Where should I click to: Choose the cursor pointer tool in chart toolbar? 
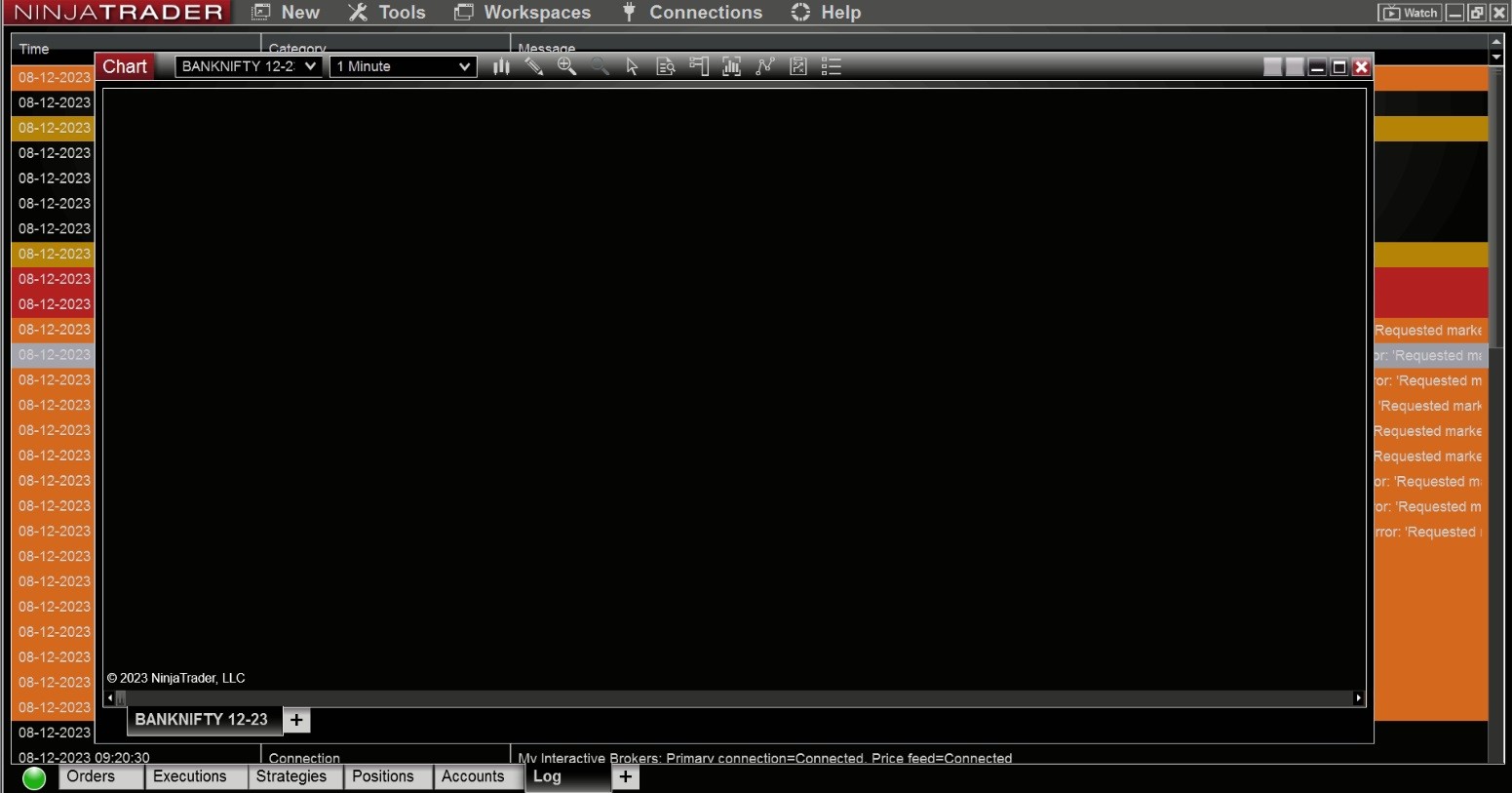(x=632, y=66)
